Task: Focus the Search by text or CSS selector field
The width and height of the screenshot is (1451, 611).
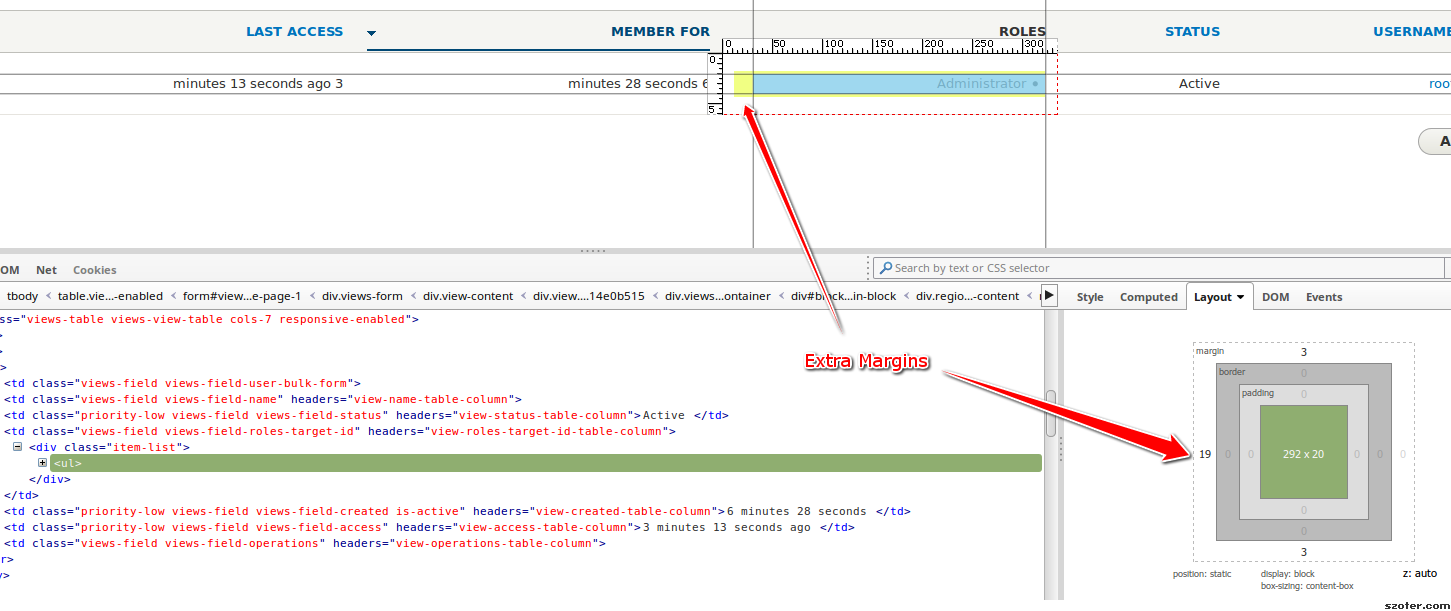Action: click(x=1159, y=268)
